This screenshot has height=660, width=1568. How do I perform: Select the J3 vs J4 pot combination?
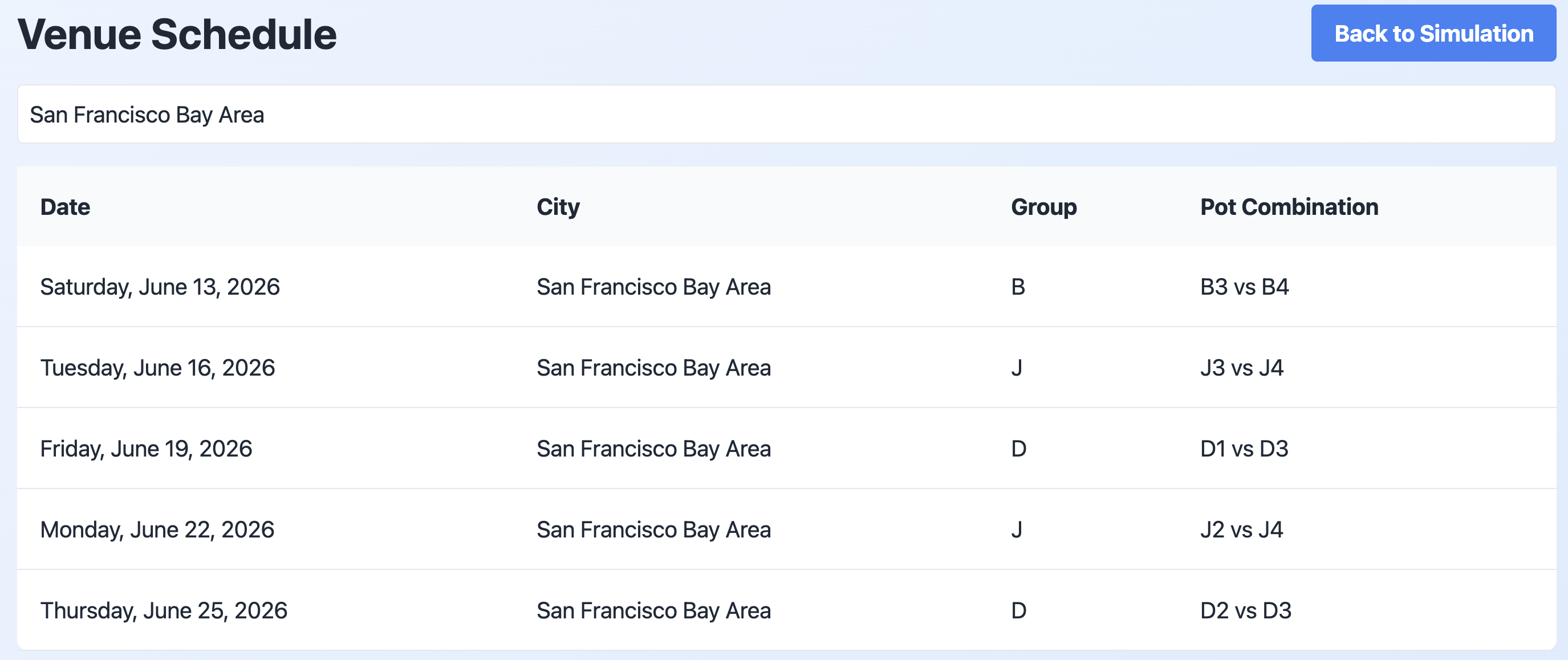(1241, 368)
